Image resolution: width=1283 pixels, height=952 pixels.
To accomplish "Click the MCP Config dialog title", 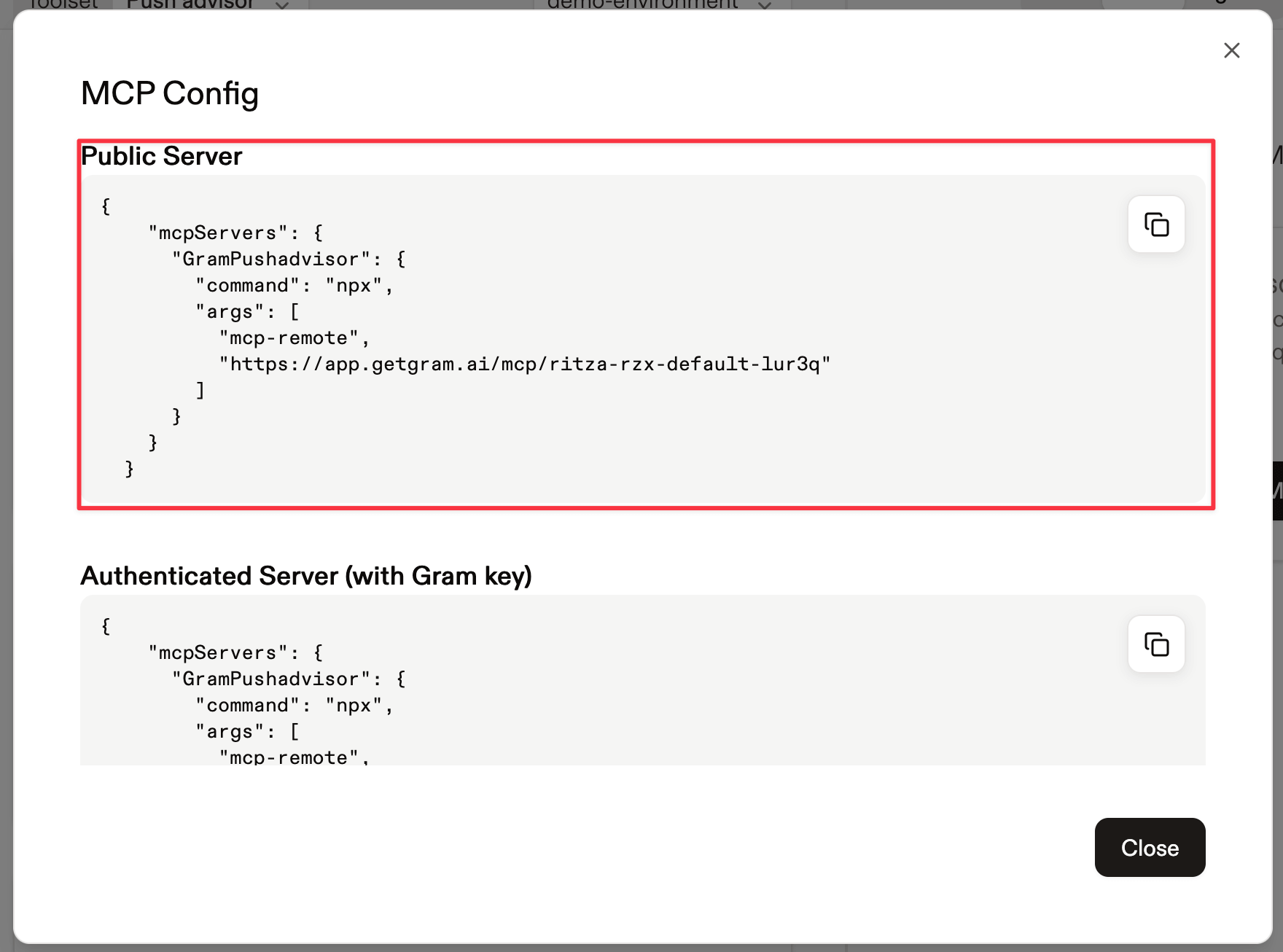I will point(170,93).
